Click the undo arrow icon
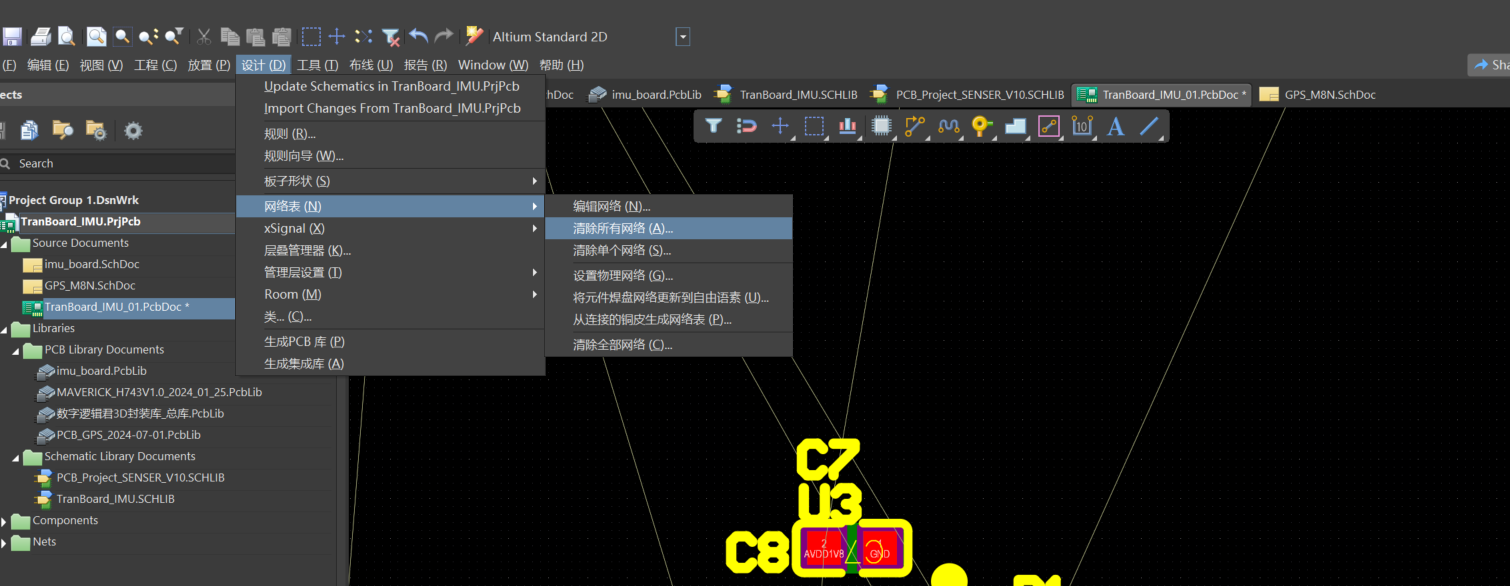Viewport: 1510px width, 586px height. [x=418, y=36]
